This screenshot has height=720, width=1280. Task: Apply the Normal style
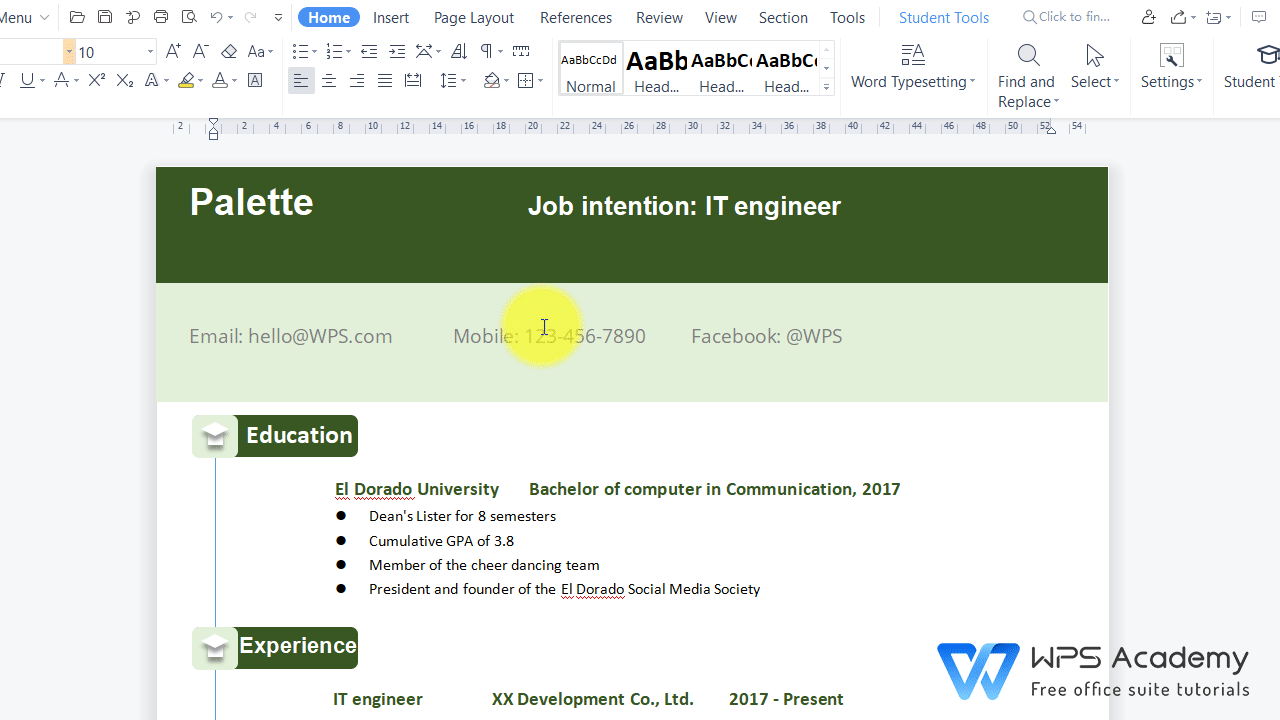pos(590,69)
